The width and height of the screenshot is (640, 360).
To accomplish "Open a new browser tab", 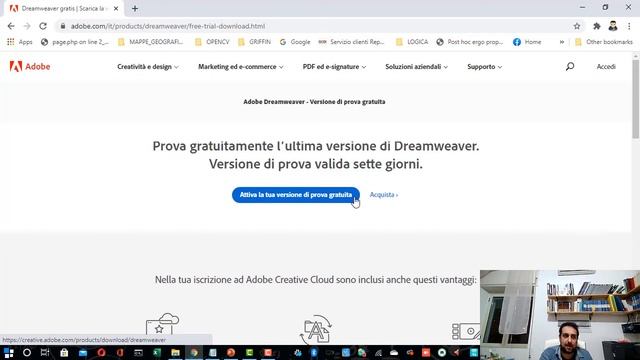I will [135, 8].
